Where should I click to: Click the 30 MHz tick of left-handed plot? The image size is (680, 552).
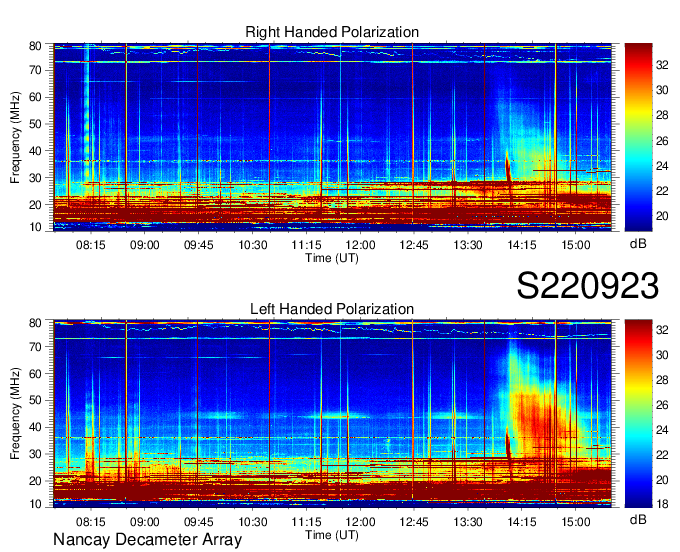[x=35, y=454]
